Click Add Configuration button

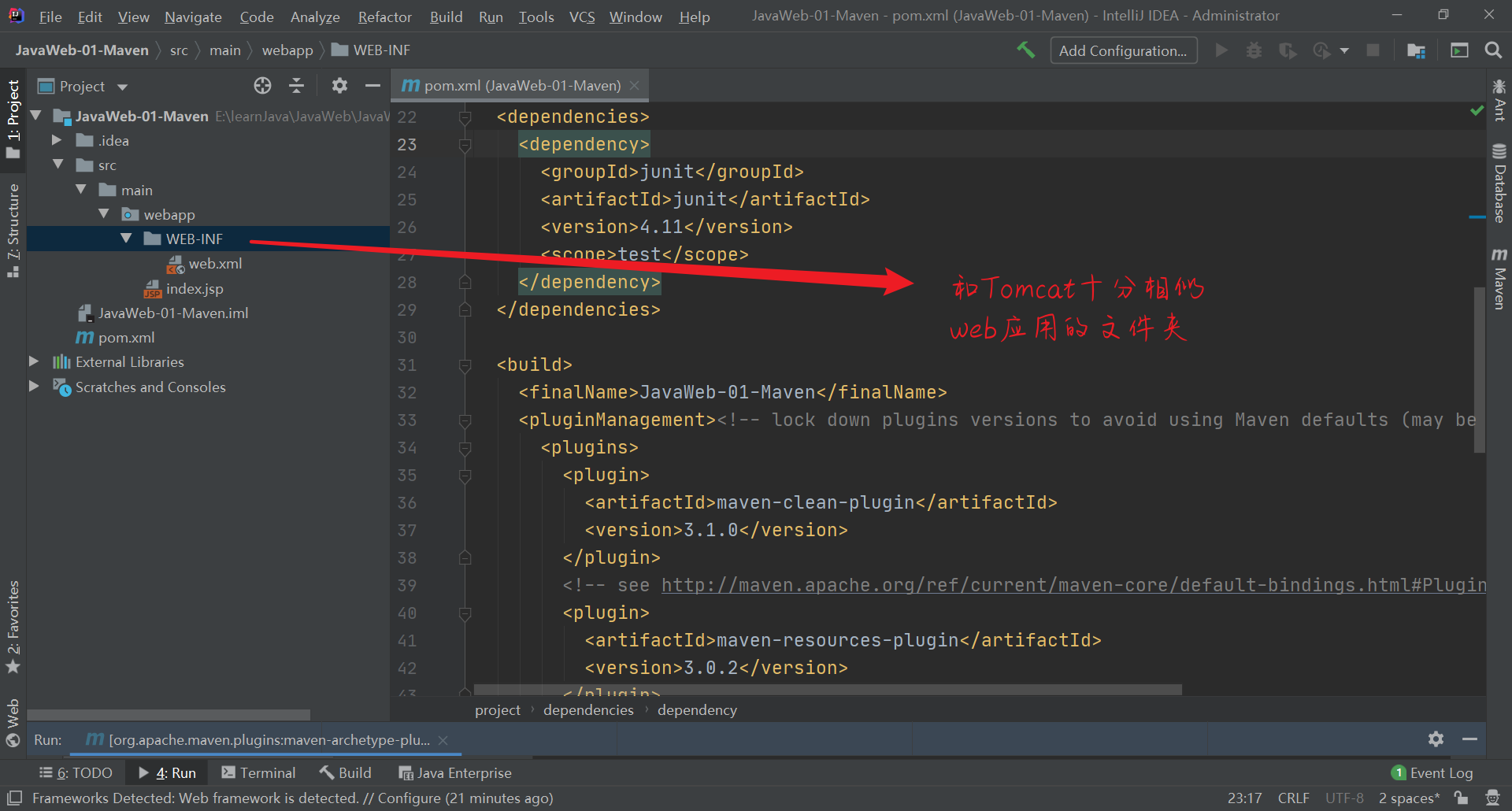click(x=1123, y=50)
